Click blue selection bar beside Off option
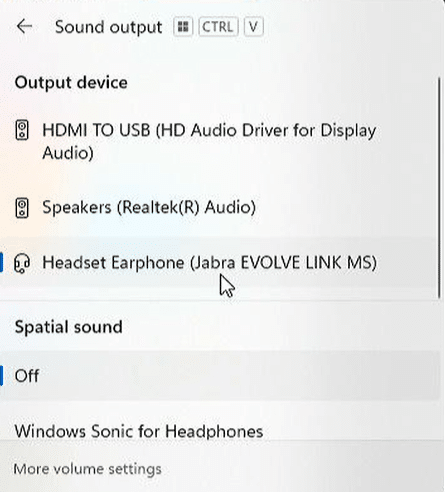445x492 pixels. (1, 375)
